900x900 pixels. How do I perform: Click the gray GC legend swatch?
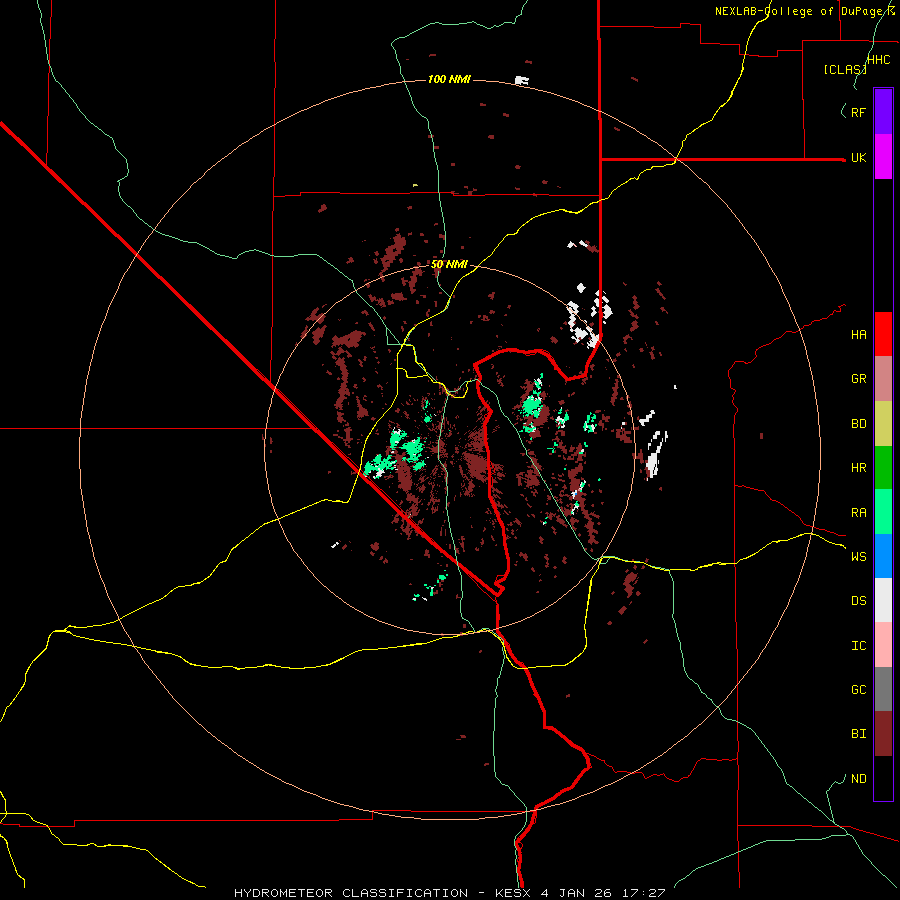pyautogui.click(x=883, y=689)
